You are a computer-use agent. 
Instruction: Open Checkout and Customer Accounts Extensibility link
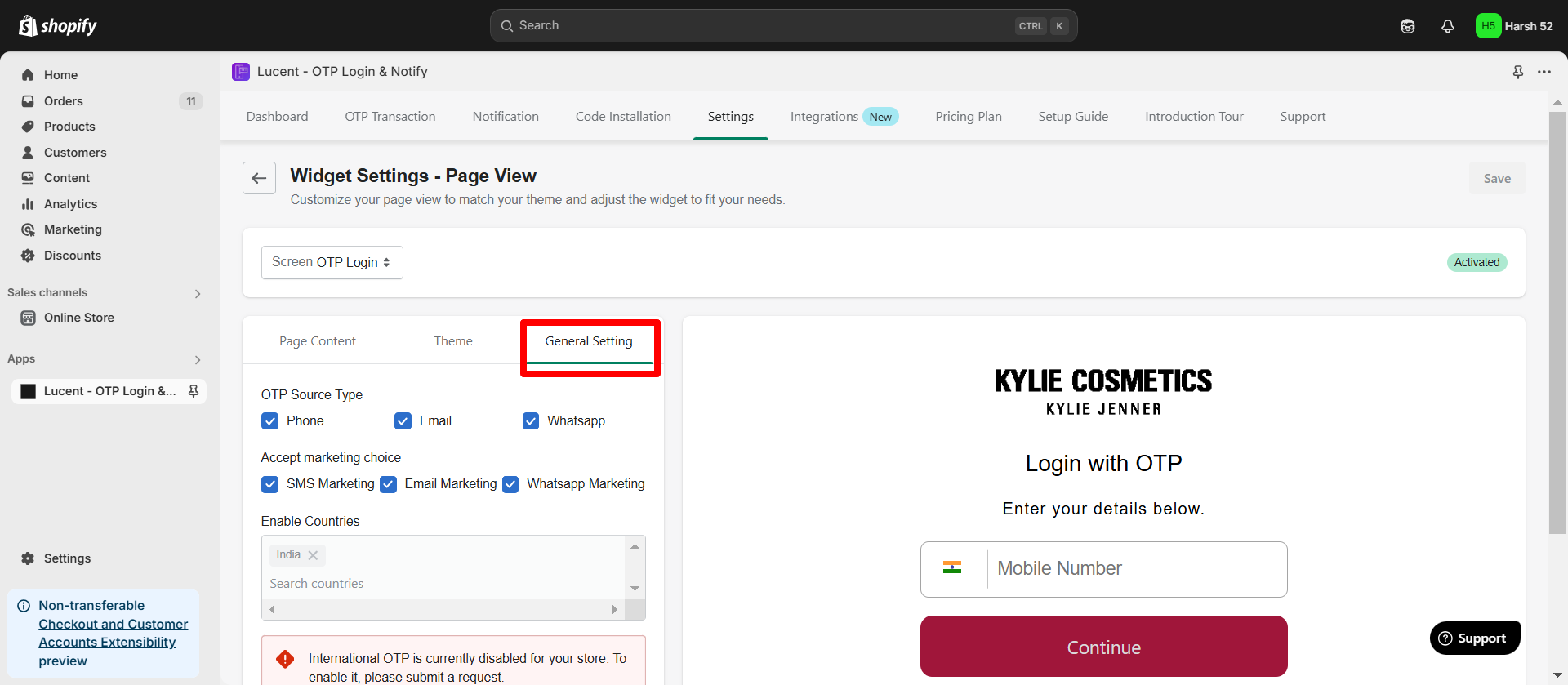click(114, 634)
